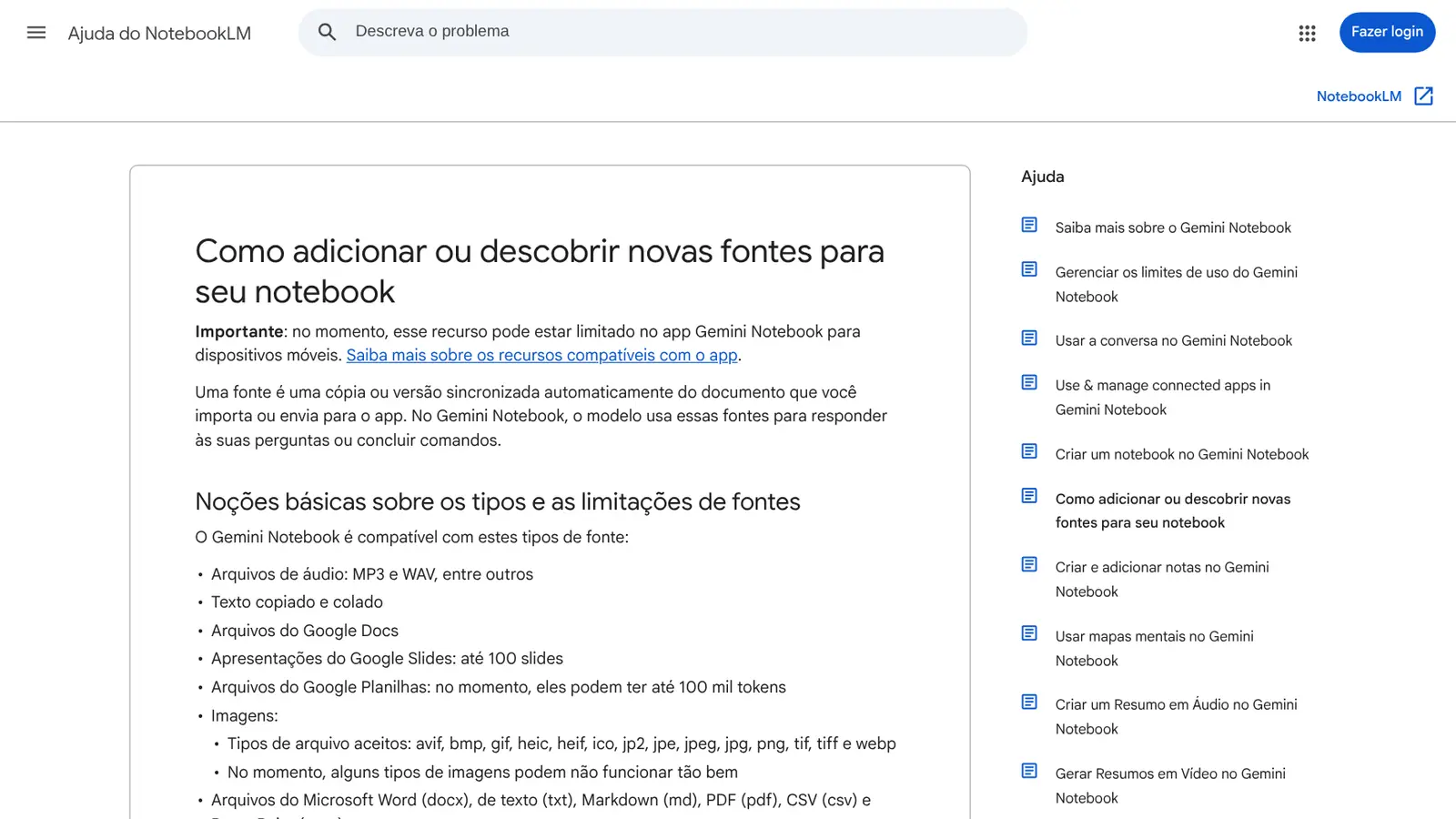Click article icon beside Usar mapas mentais

(1029, 633)
